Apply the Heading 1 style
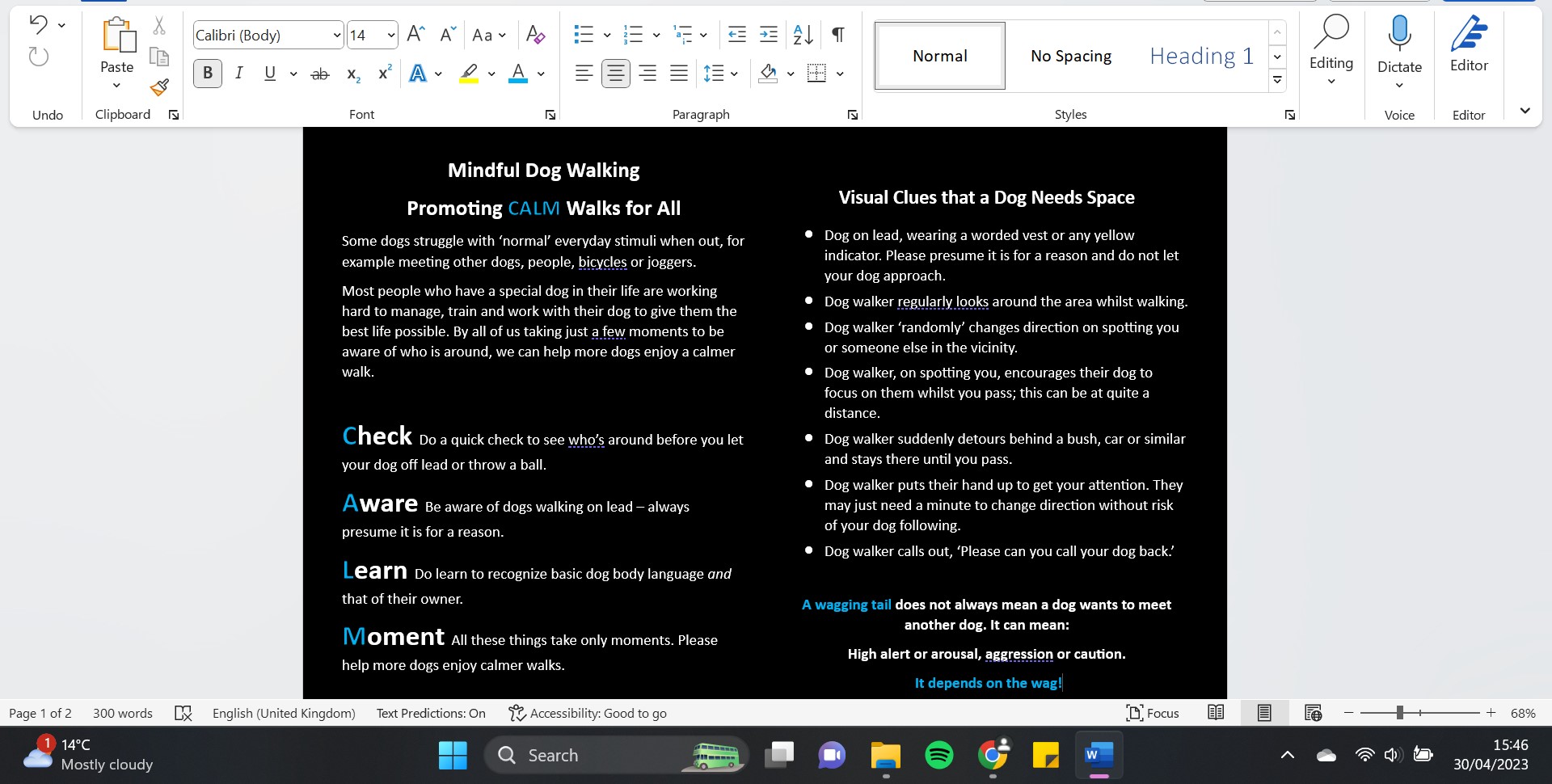Viewport: 1552px width, 784px height. tap(1201, 56)
